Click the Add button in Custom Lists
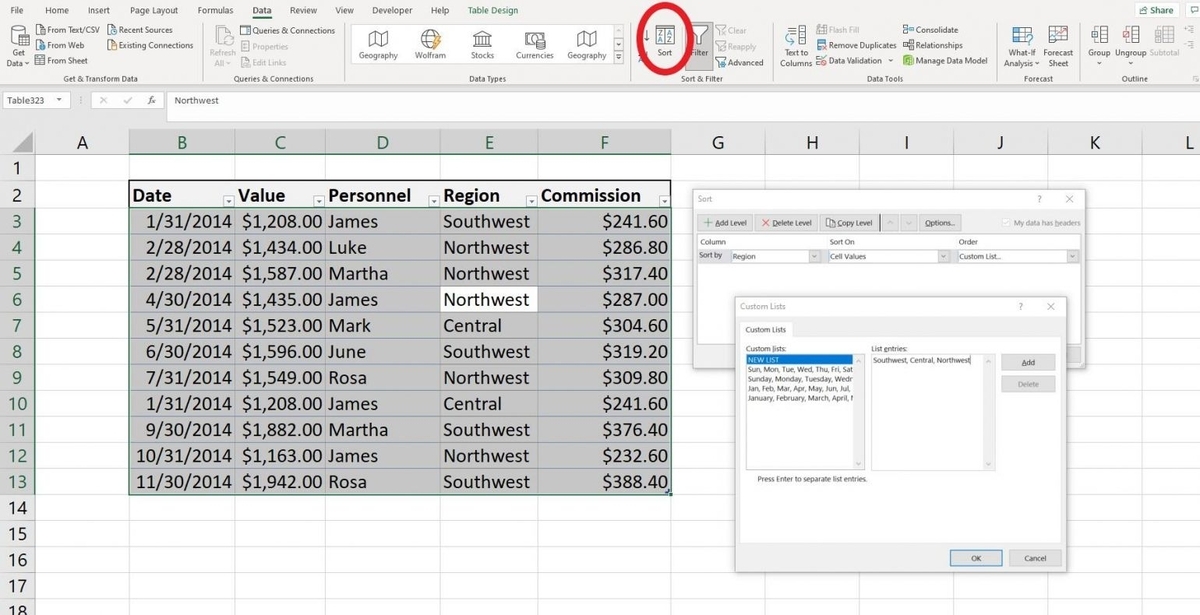 coord(1028,361)
